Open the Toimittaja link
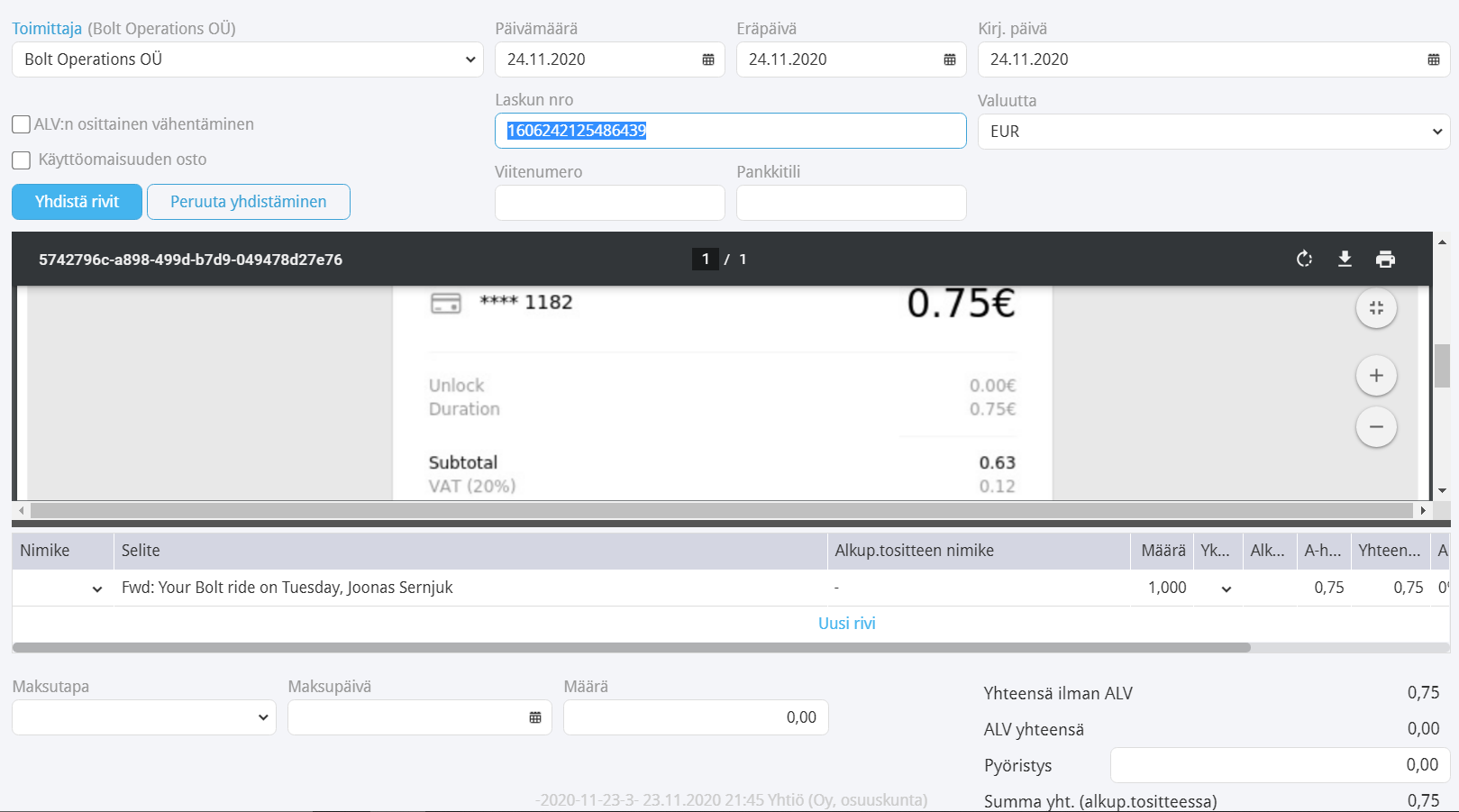Screen dimensions: 1459x812 coord(47,29)
